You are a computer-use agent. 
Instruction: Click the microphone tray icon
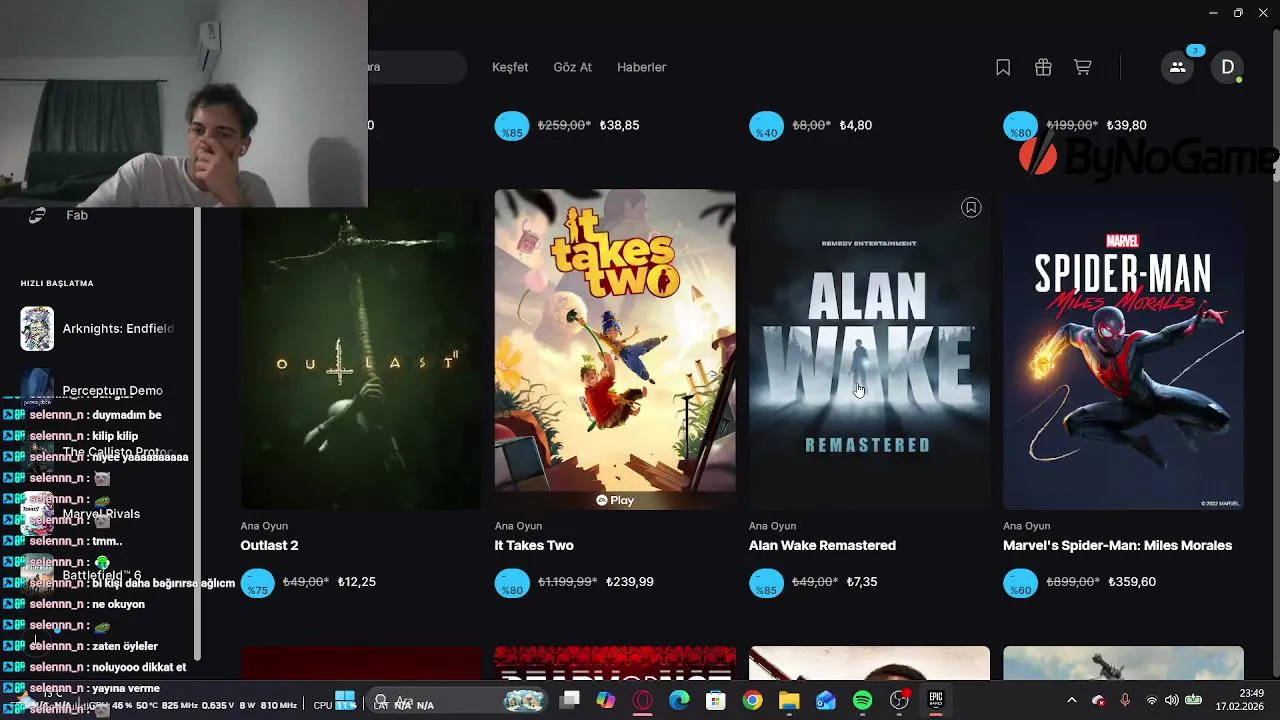1125,701
